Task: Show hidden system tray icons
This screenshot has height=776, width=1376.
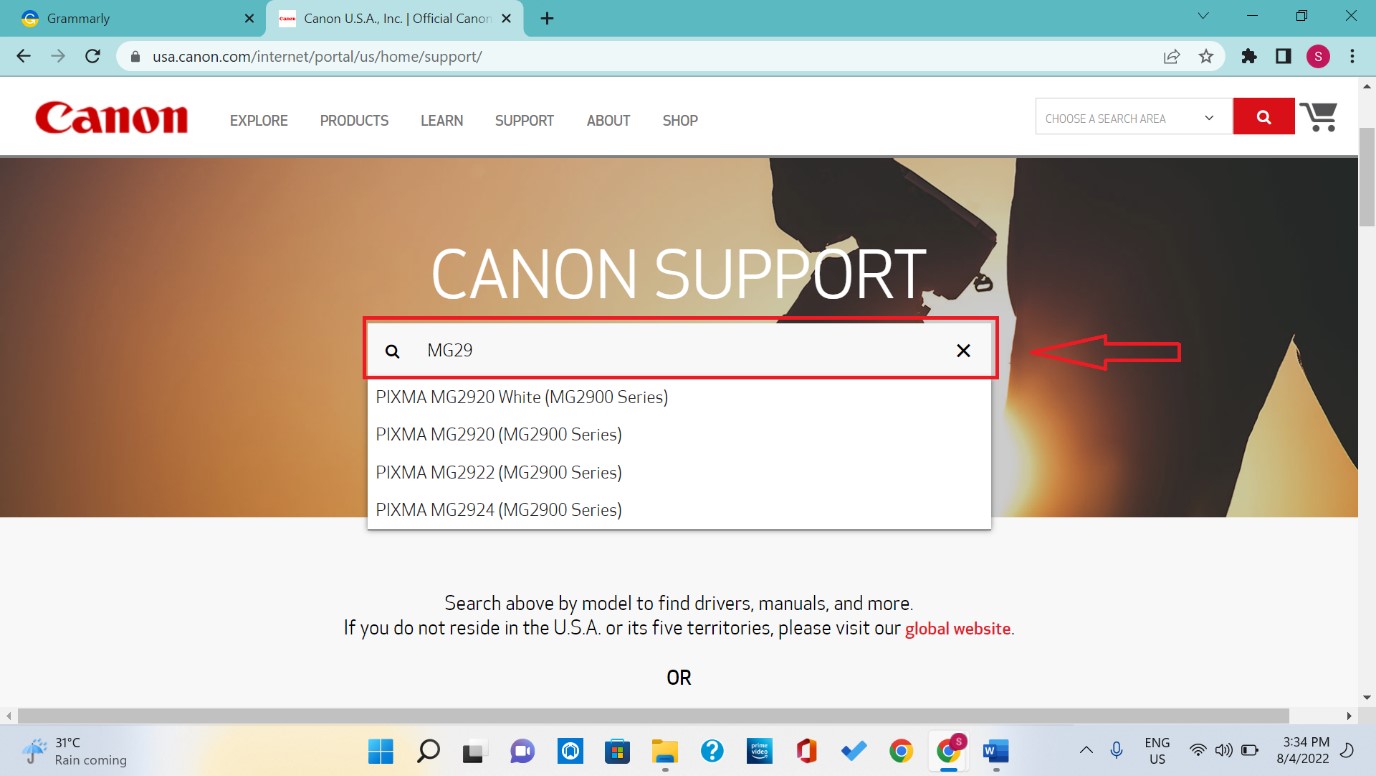Action: pos(1086,750)
